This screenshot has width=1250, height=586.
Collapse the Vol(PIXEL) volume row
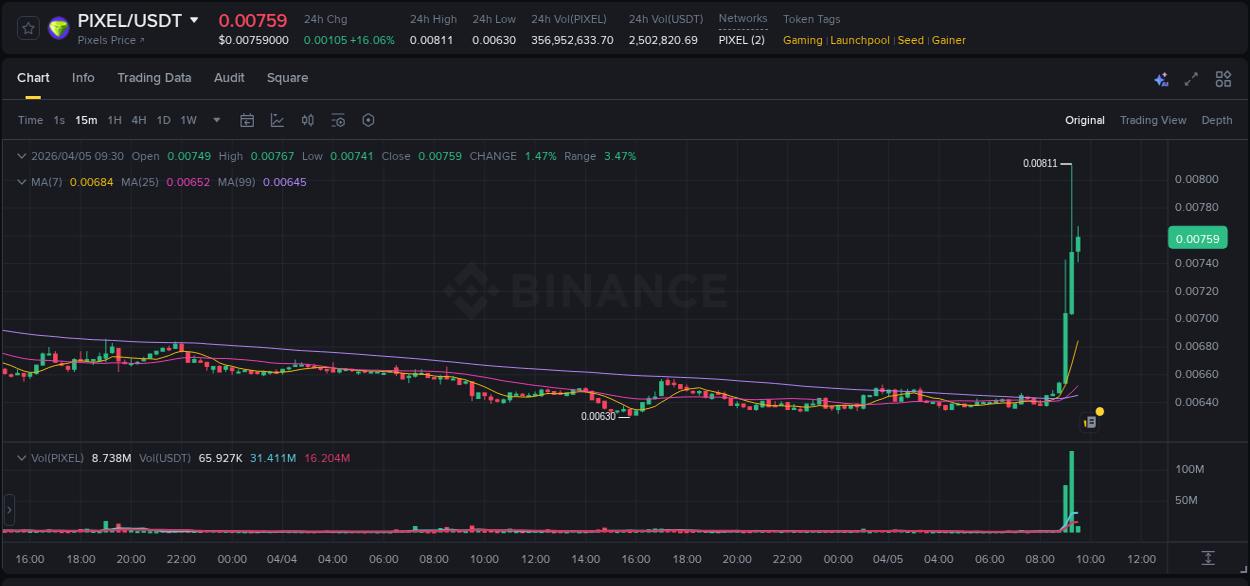[x=20, y=457]
